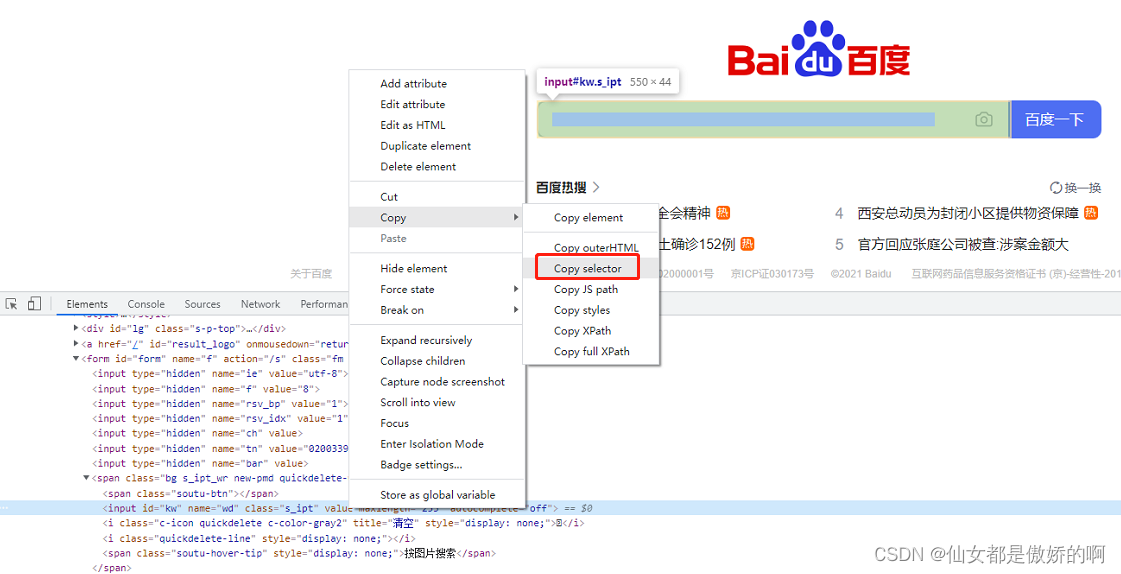The image size is (1121, 574).
Task: Click the 百度一下 search button
Action: tap(1055, 119)
